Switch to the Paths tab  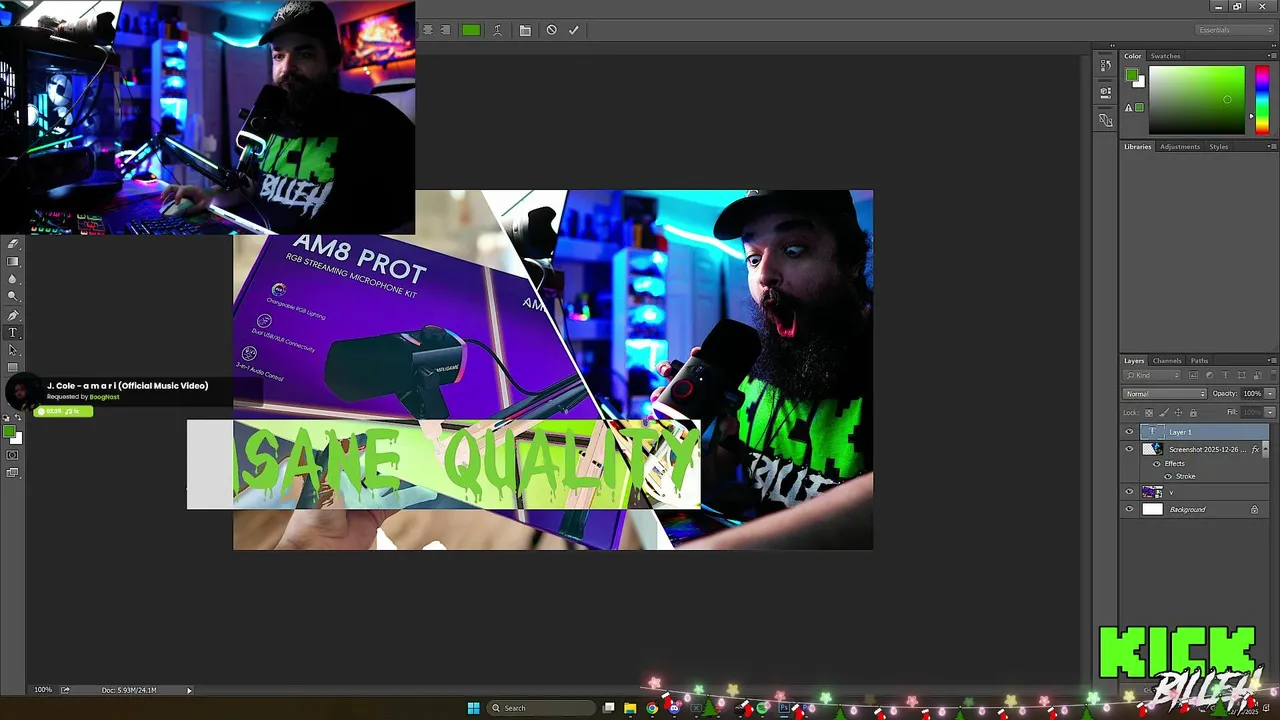pyautogui.click(x=1199, y=361)
